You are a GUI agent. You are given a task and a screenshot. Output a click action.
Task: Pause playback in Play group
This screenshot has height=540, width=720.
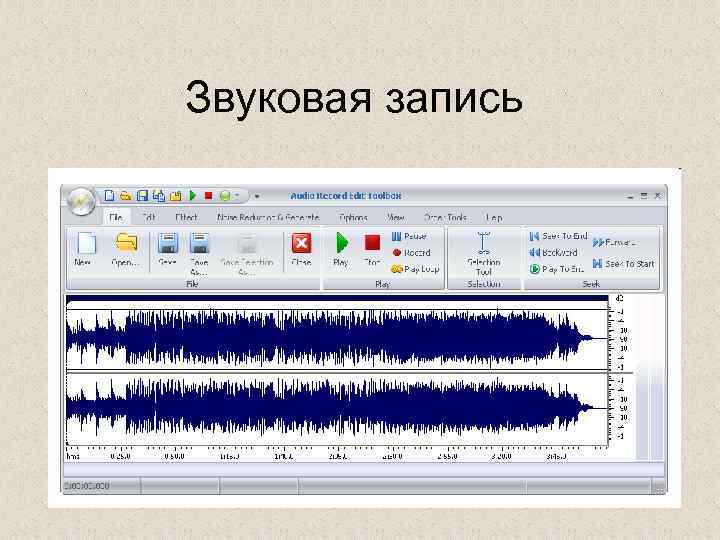[409, 236]
